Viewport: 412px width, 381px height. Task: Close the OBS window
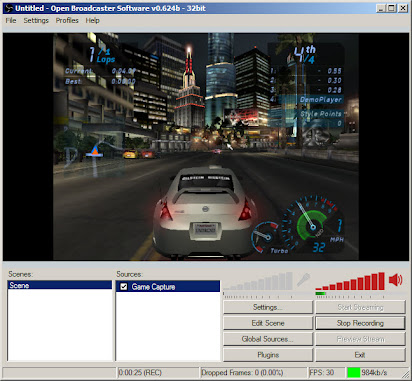click(x=403, y=8)
